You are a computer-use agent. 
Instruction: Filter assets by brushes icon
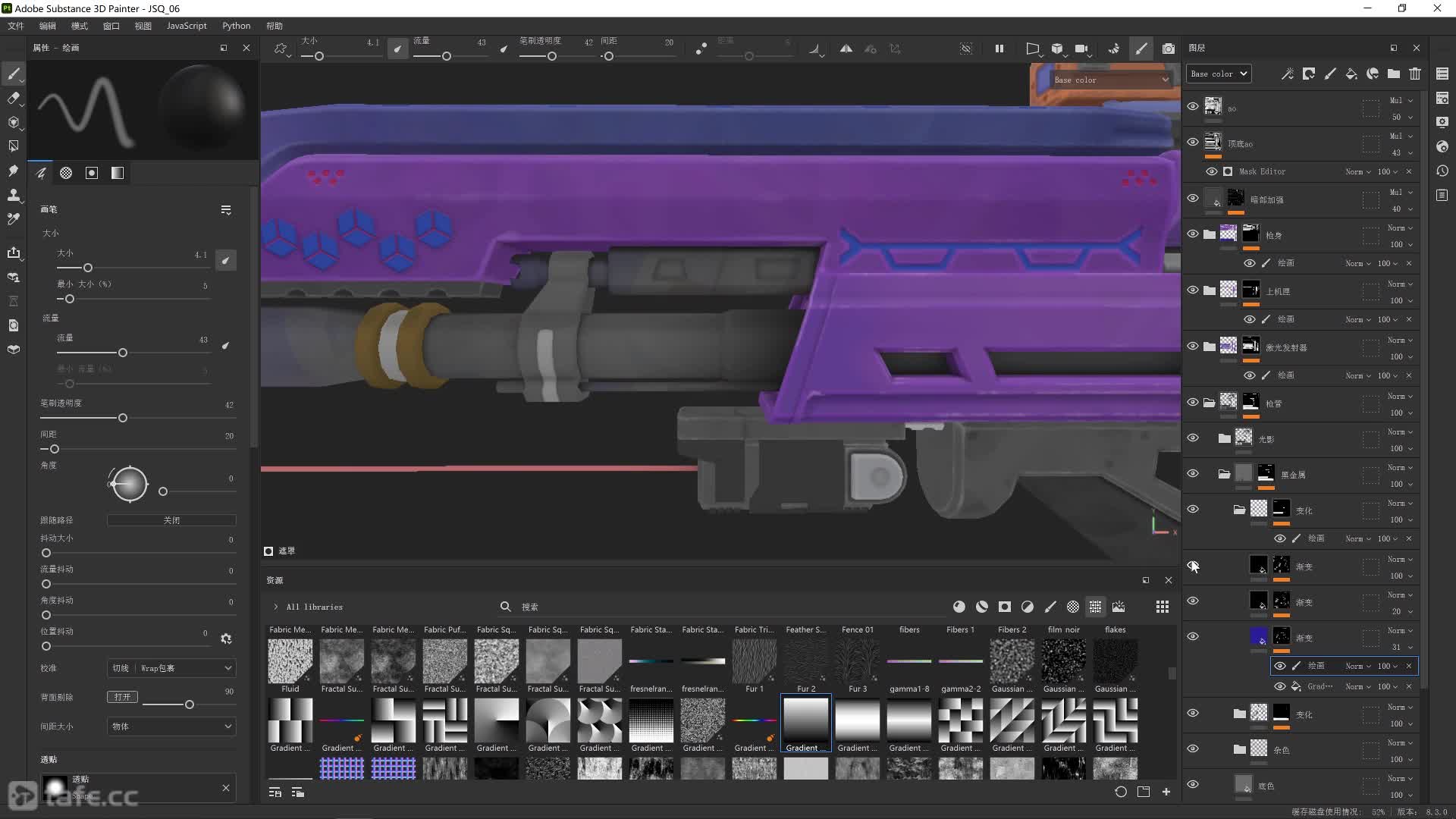pos(1050,607)
